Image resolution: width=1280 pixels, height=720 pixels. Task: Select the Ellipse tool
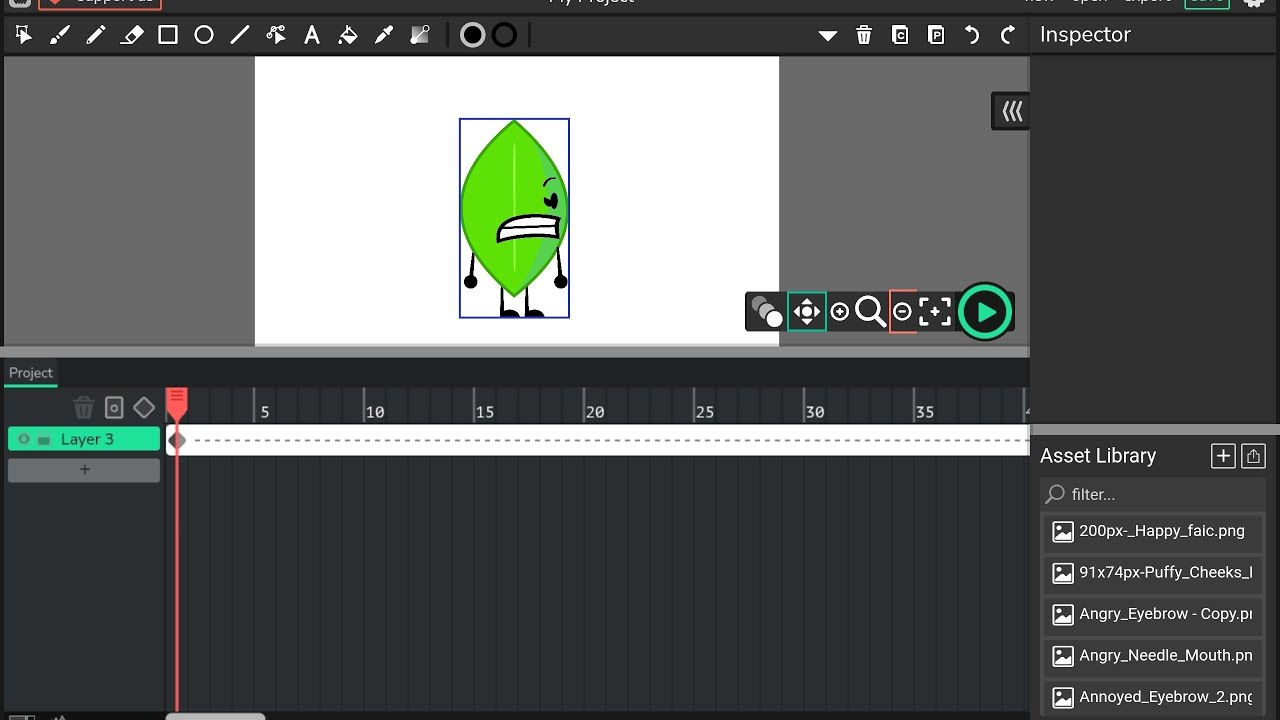pos(204,36)
